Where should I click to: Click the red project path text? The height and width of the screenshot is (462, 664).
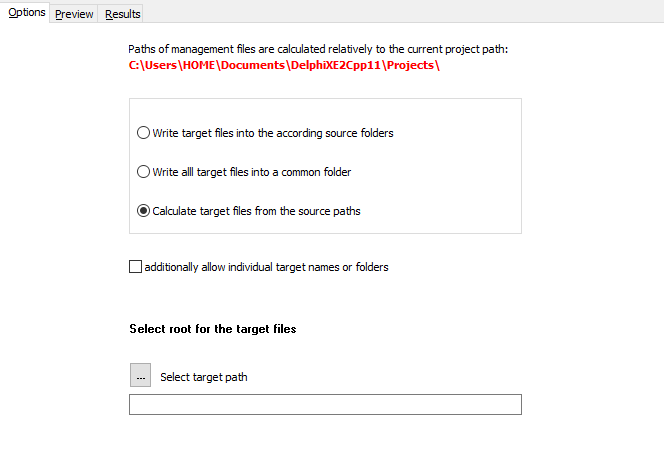tap(284, 66)
